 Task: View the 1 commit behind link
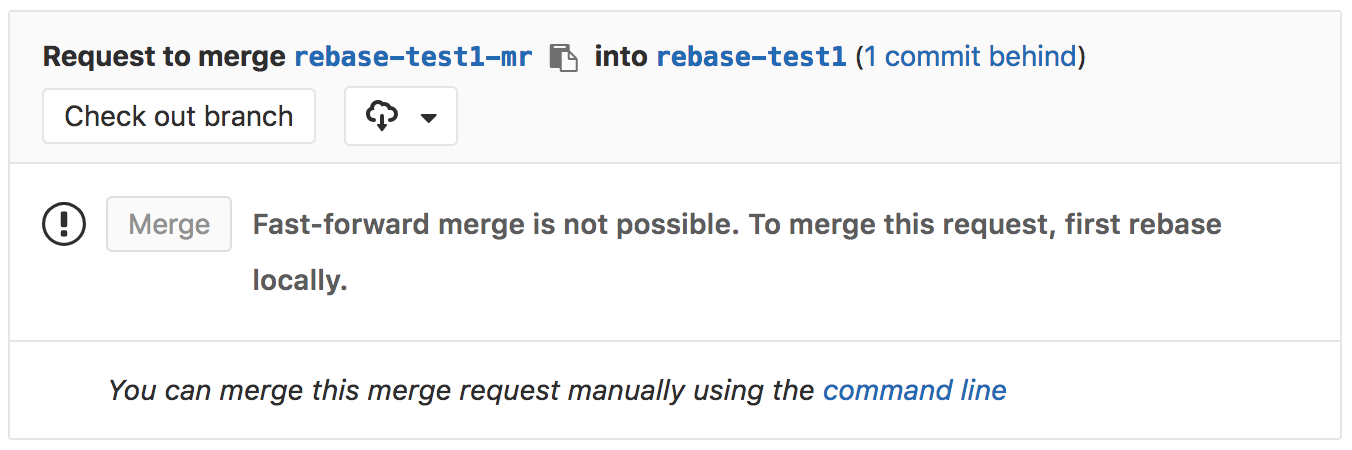970,57
